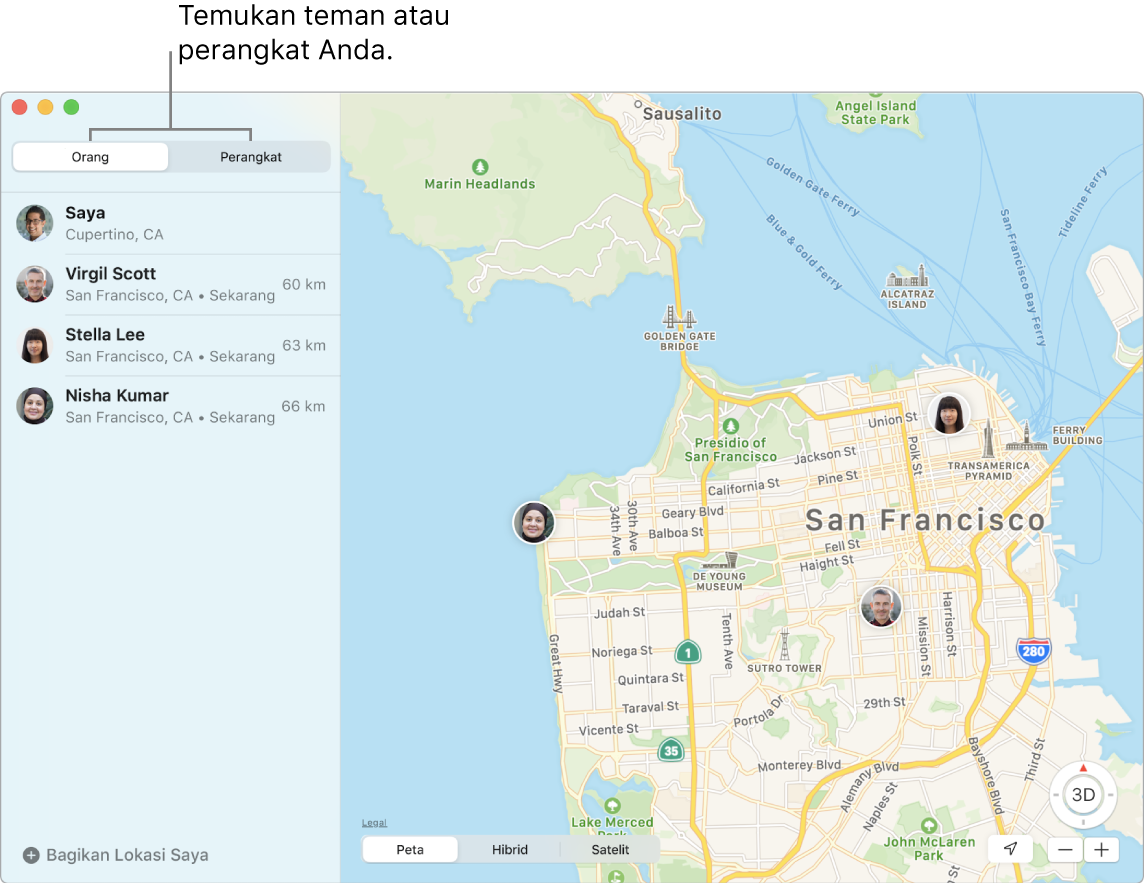1144x883 pixels.
Task: Zoom out with the minus icon
Action: tap(1064, 850)
